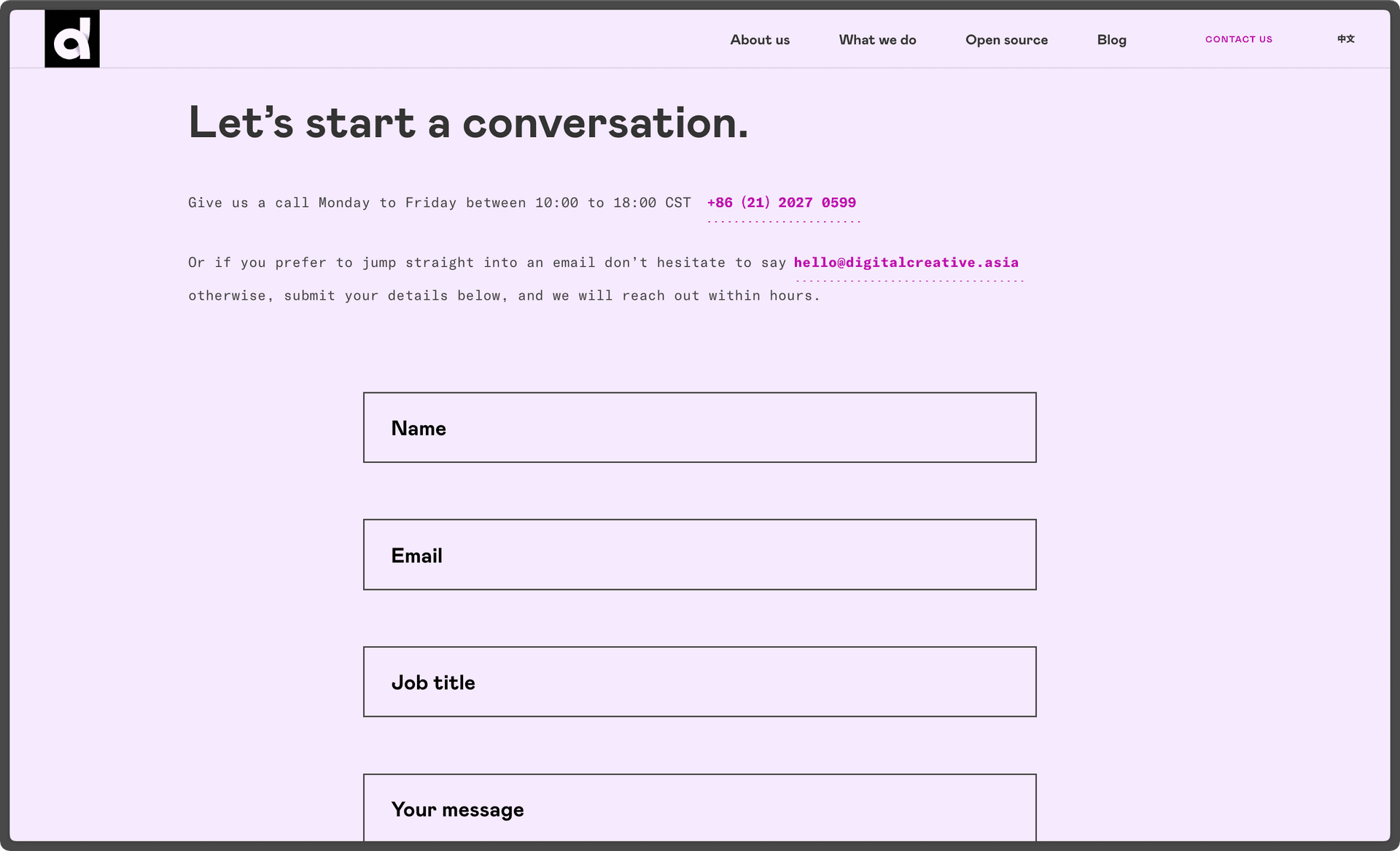
Task: Focus the Name input field
Action: [699, 427]
